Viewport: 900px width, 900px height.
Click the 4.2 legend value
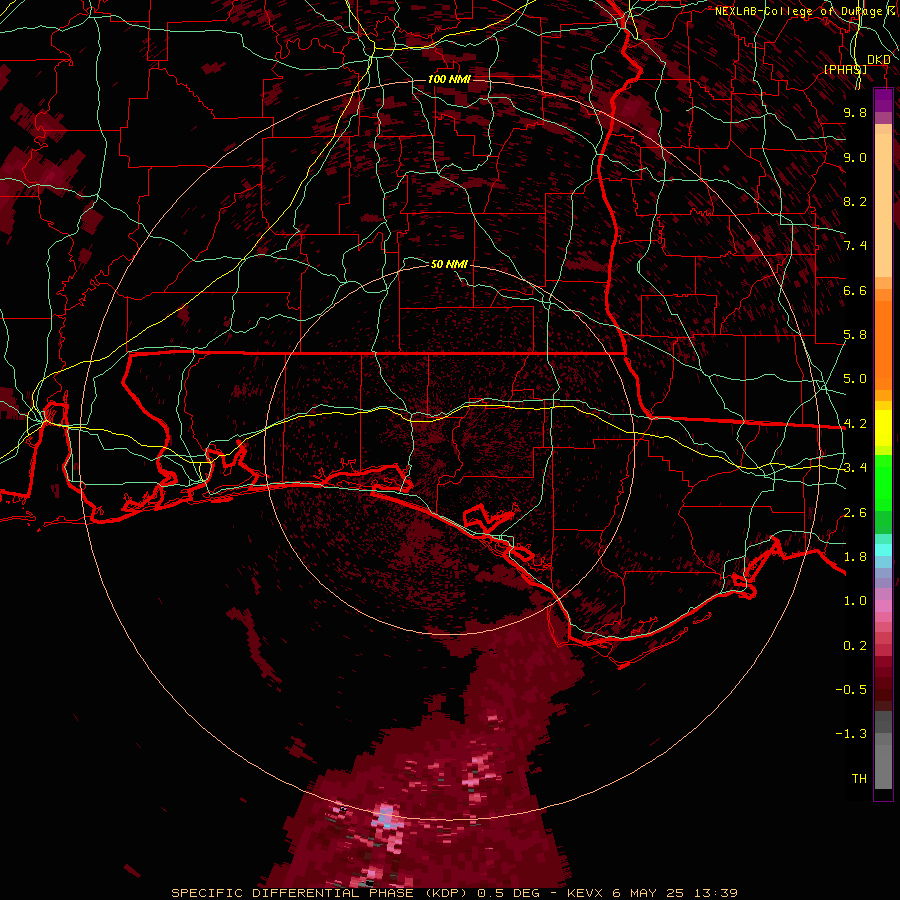coord(855,424)
